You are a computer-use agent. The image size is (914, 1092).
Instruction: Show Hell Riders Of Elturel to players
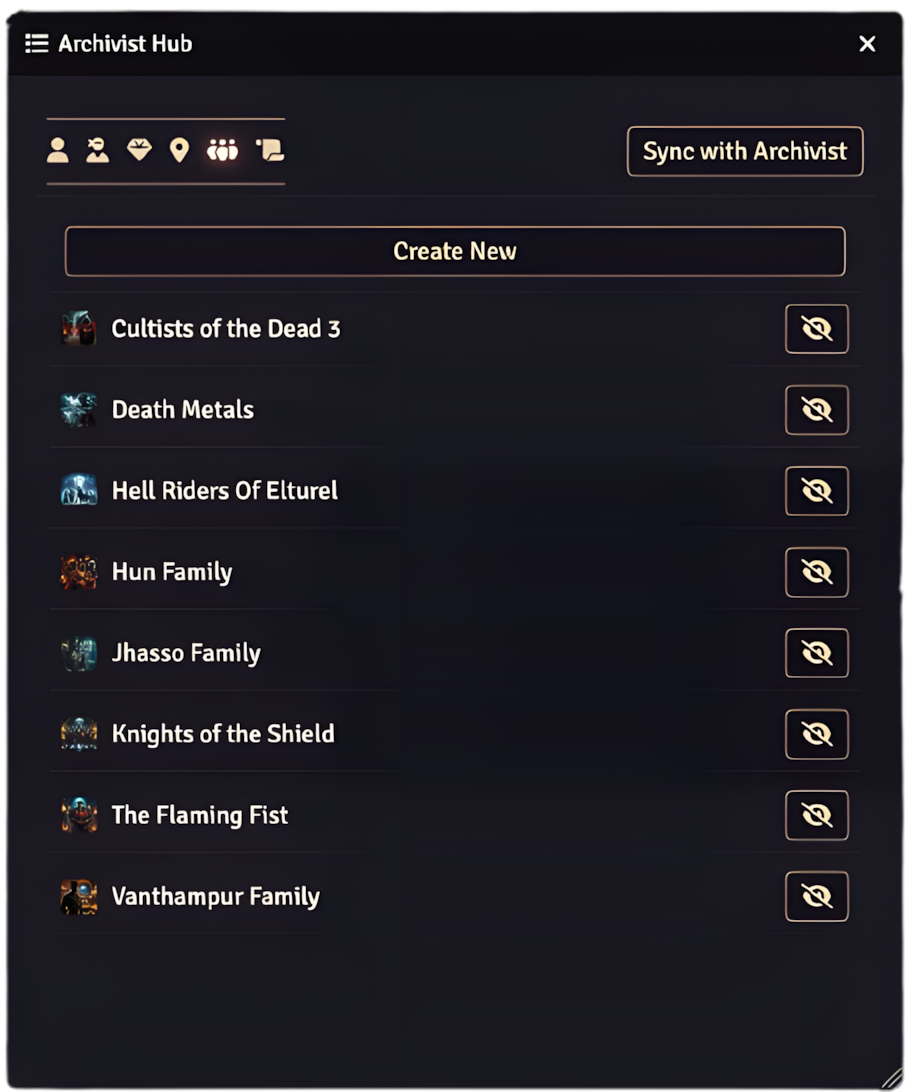816,491
